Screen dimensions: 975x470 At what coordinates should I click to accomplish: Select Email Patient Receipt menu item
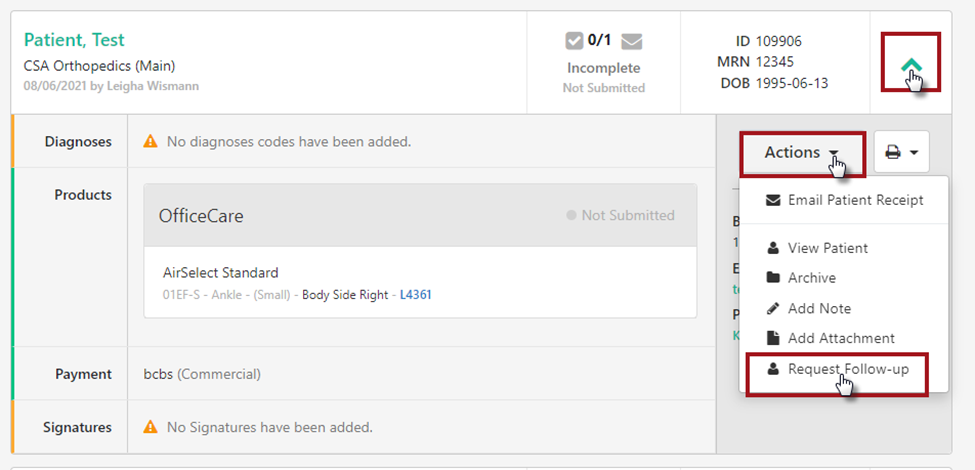pyautogui.click(x=855, y=200)
